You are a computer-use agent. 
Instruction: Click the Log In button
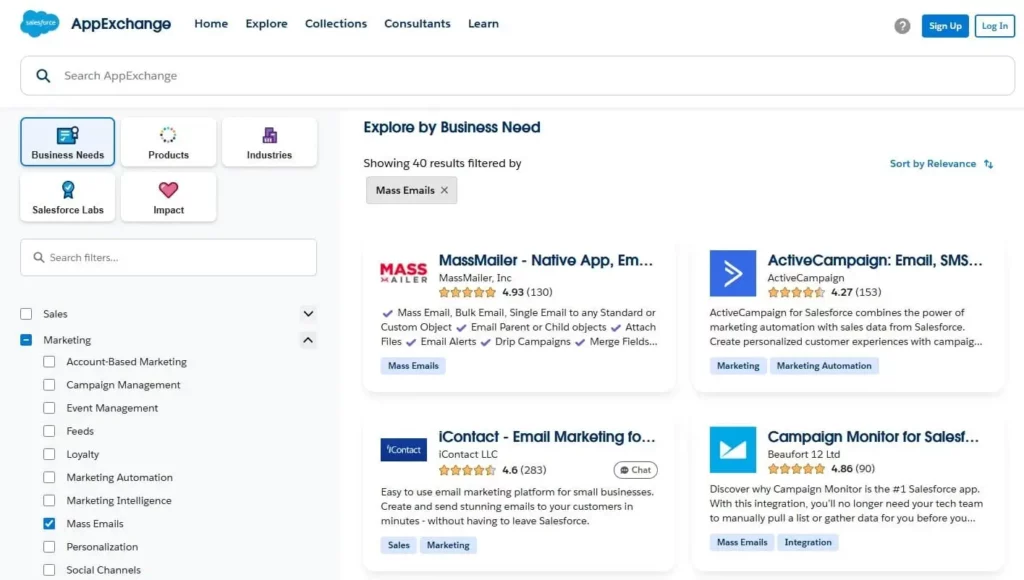pos(995,26)
